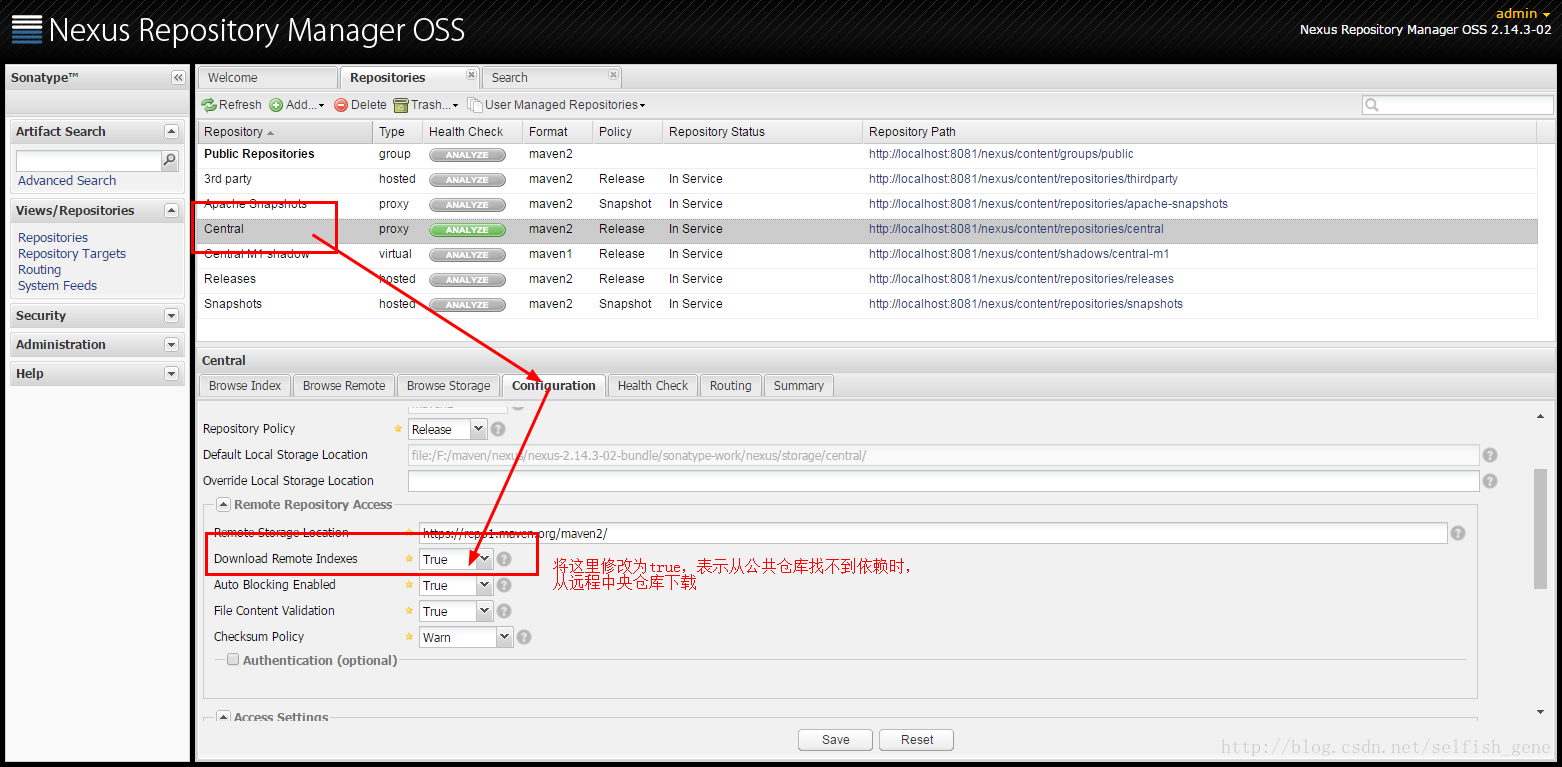1562x767 pixels.
Task: Click Analyze for Snapshots repository
Action: (467, 305)
